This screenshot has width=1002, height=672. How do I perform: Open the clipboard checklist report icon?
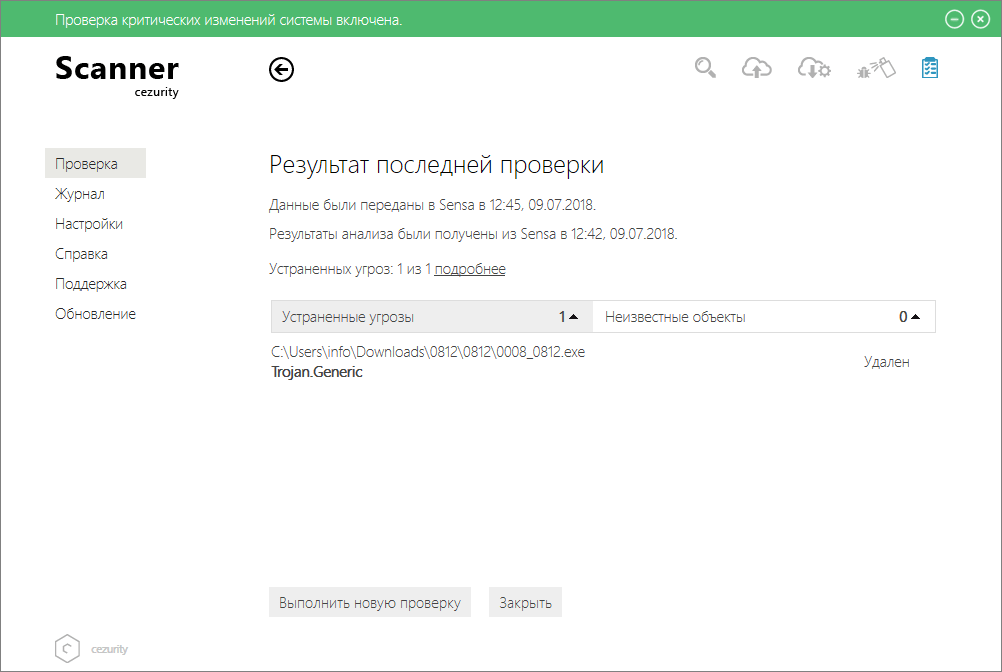[x=930, y=68]
